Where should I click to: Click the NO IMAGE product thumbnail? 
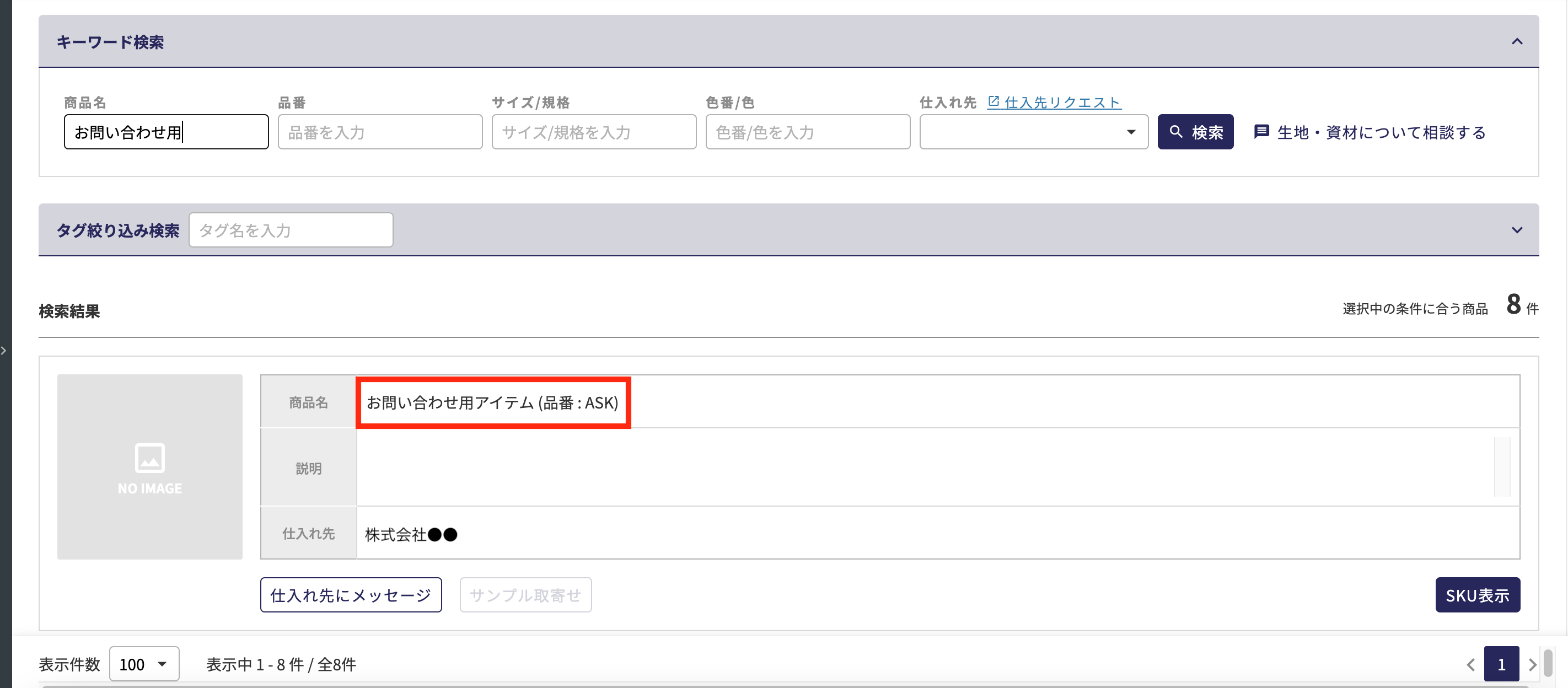[x=150, y=467]
